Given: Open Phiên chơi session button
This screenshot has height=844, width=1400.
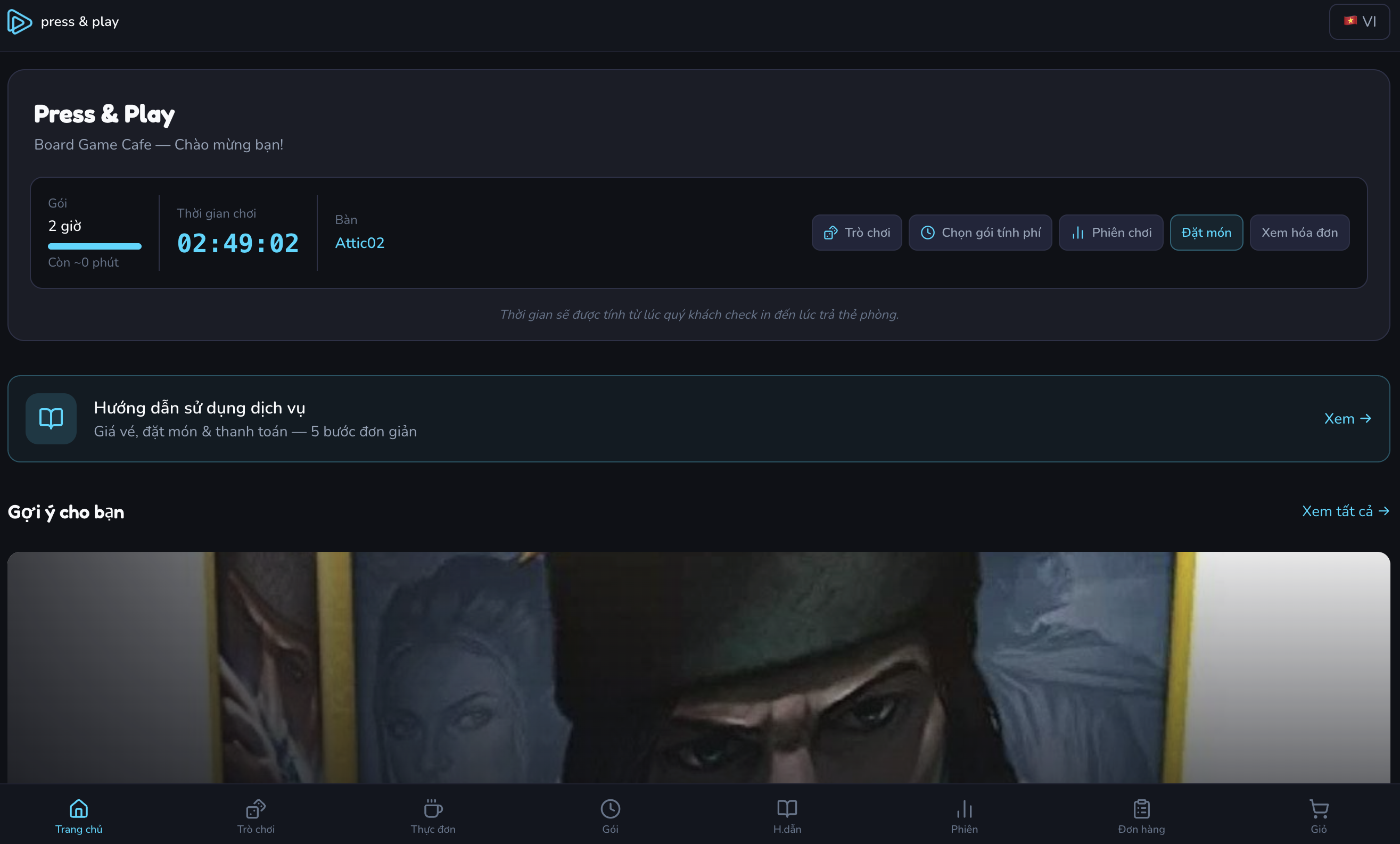Looking at the screenshot, I should pyautogui.click(x=1111, y=233).
